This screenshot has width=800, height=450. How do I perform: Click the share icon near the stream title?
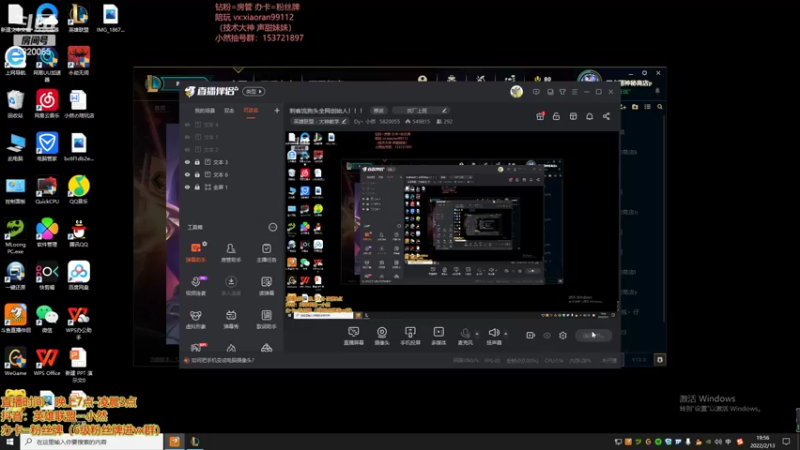(x=606, y=116)
